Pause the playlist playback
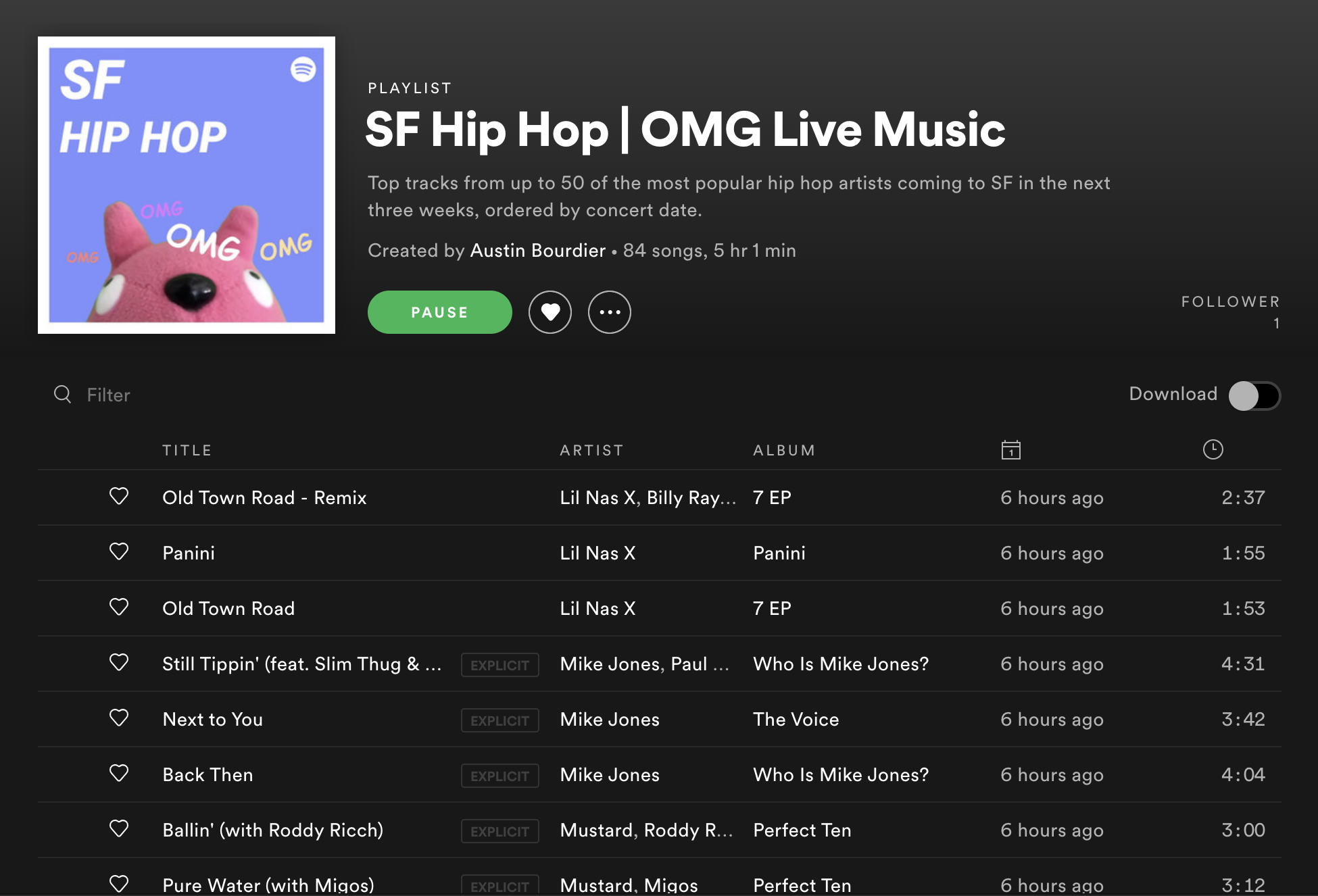 click(439, 312)
